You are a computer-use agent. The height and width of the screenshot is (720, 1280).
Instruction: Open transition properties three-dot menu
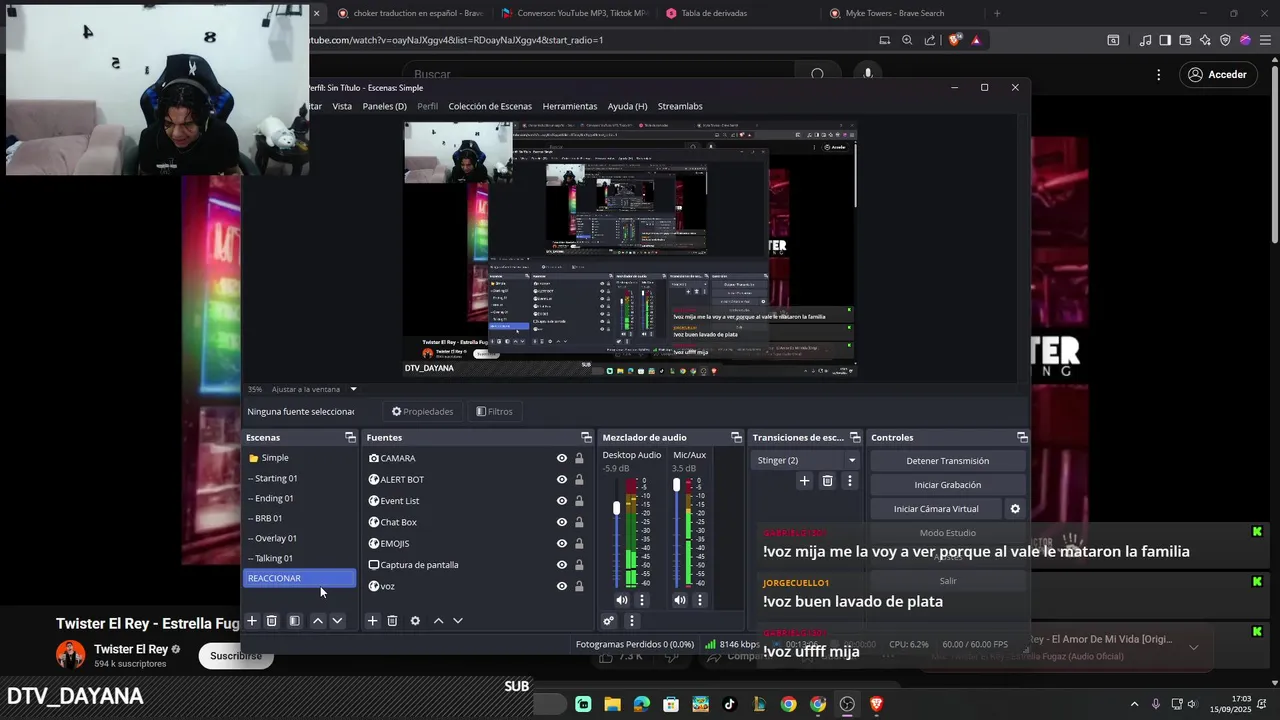(850, 481)
